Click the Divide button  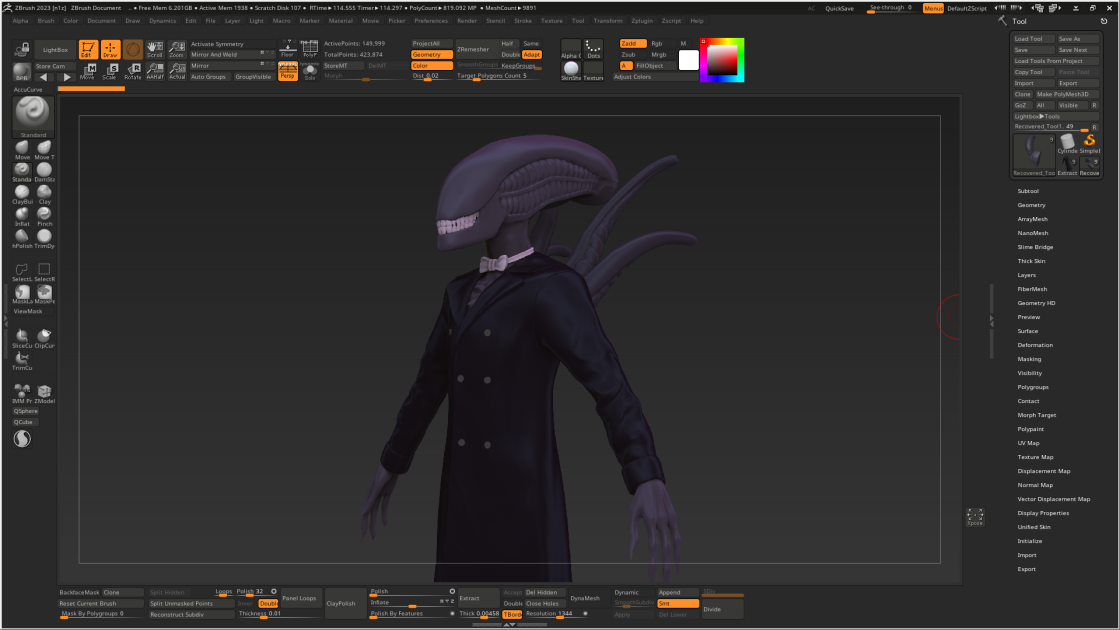(x=722, y=609)
